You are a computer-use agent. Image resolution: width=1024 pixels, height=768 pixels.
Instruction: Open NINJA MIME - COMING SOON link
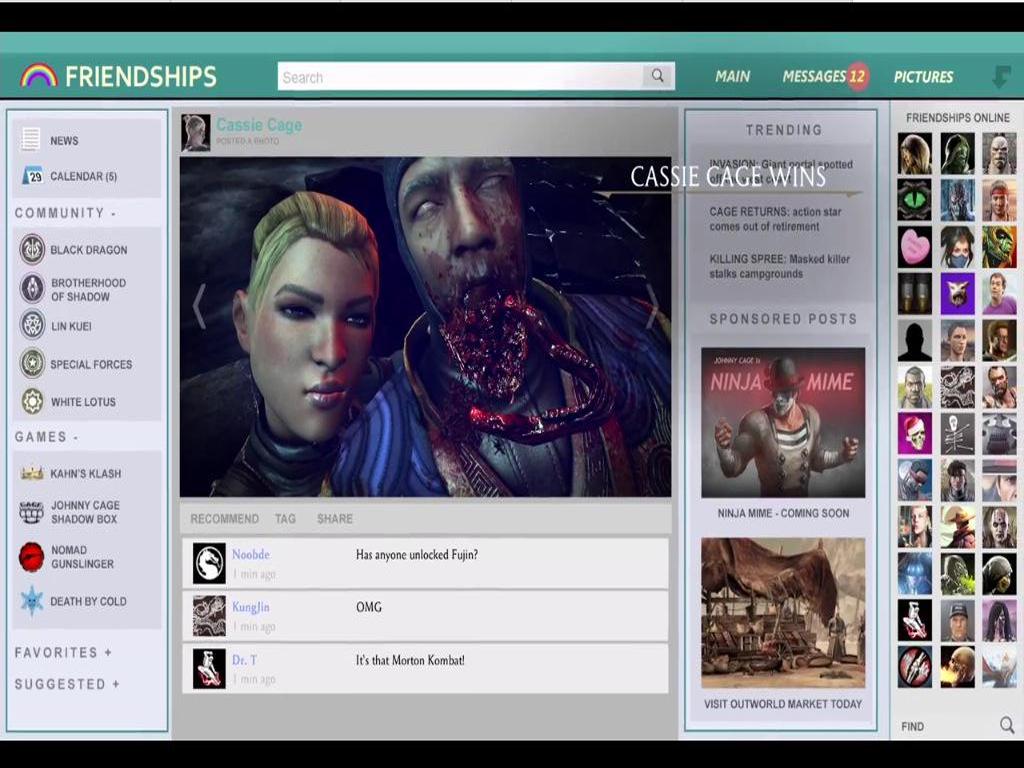783,513
